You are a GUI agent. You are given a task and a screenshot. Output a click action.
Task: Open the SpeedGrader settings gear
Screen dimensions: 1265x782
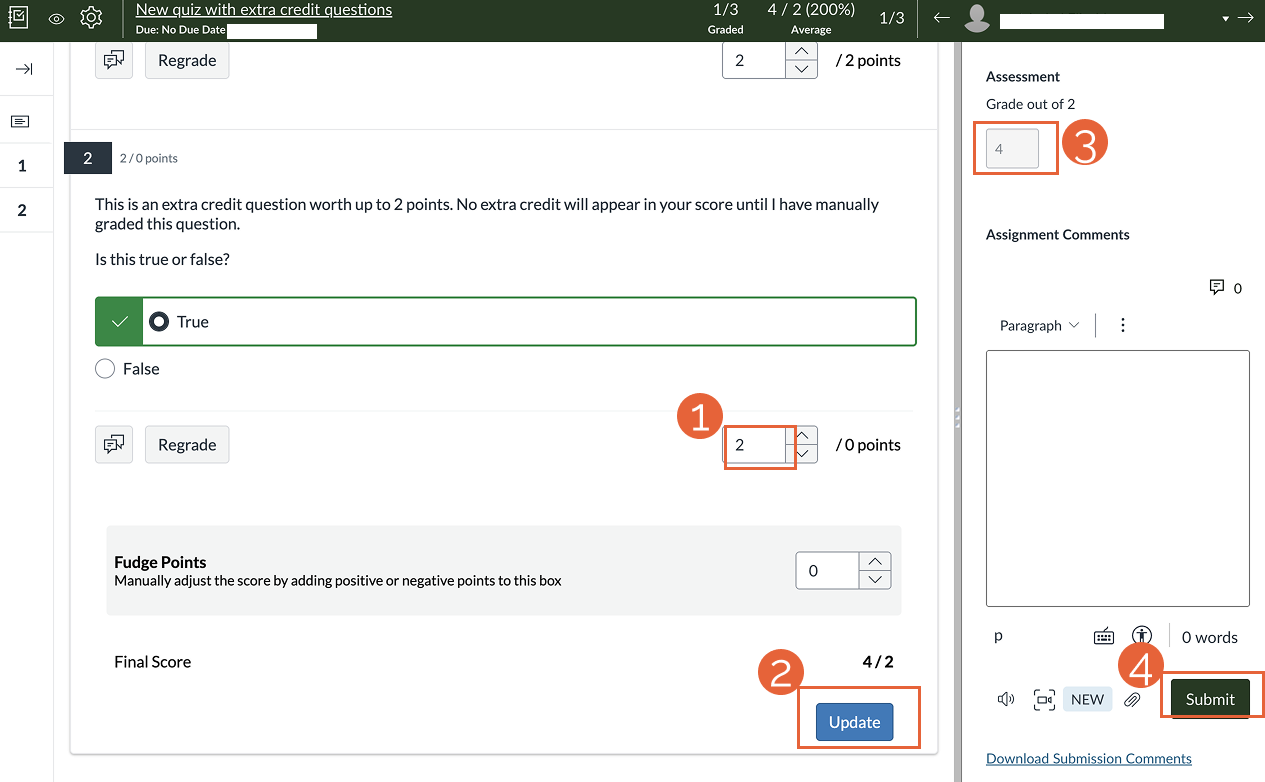(91, 17)
